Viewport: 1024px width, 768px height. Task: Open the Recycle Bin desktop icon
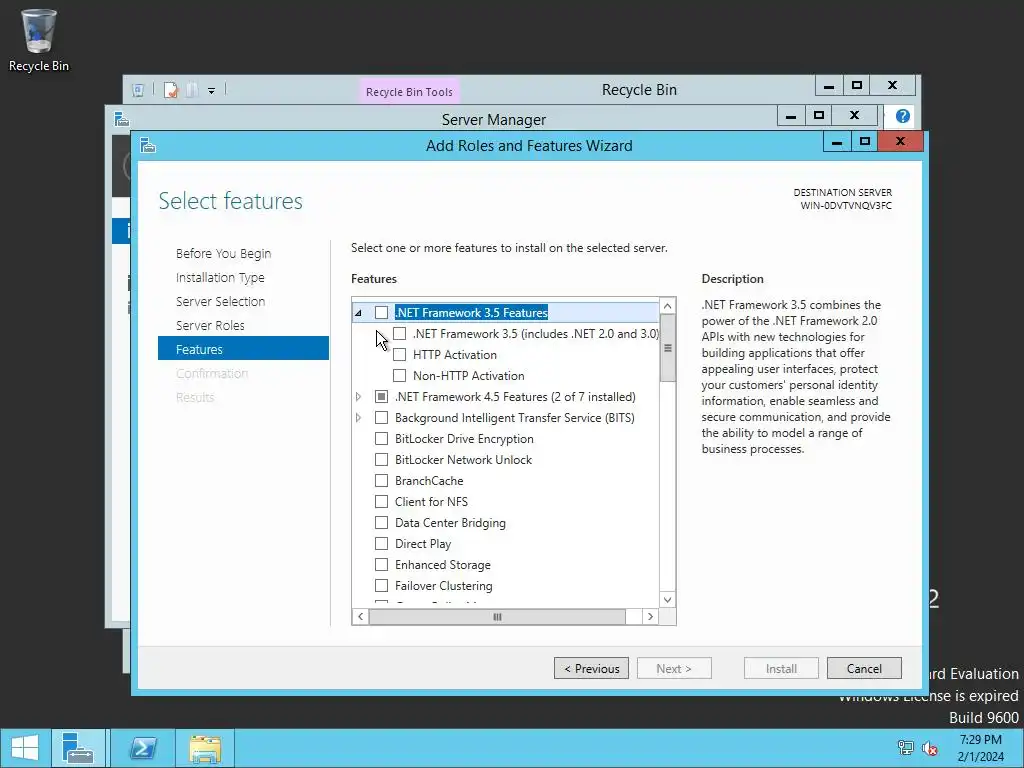[39, 40]
